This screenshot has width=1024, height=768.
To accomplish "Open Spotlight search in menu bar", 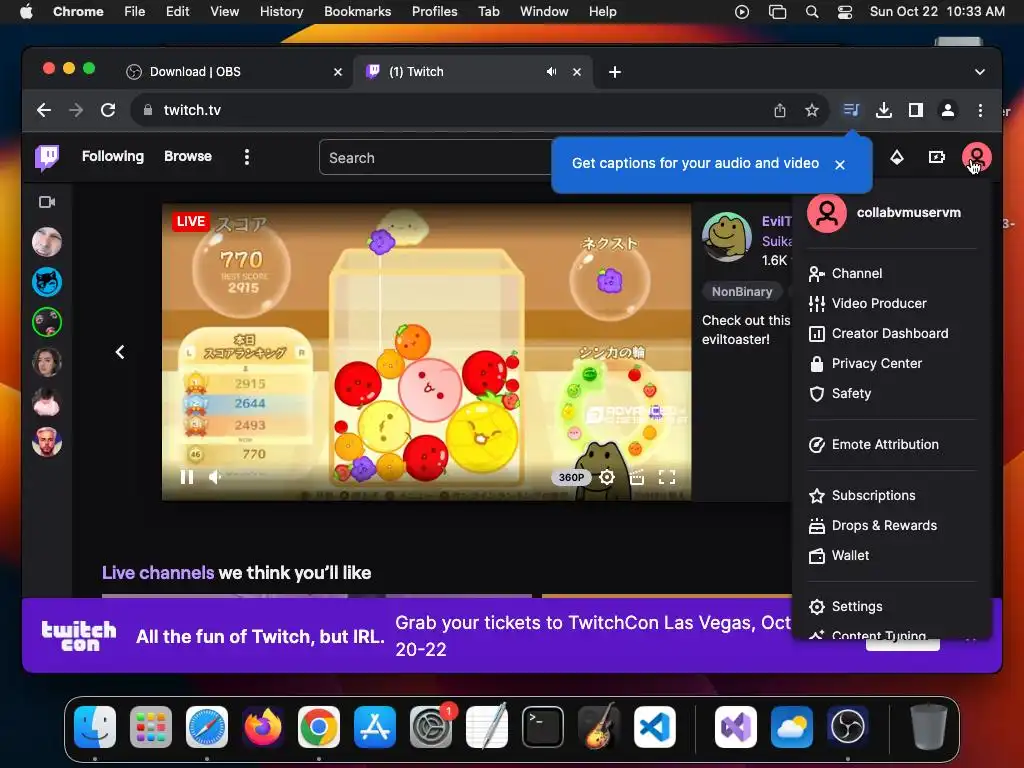I will [812, 12].
